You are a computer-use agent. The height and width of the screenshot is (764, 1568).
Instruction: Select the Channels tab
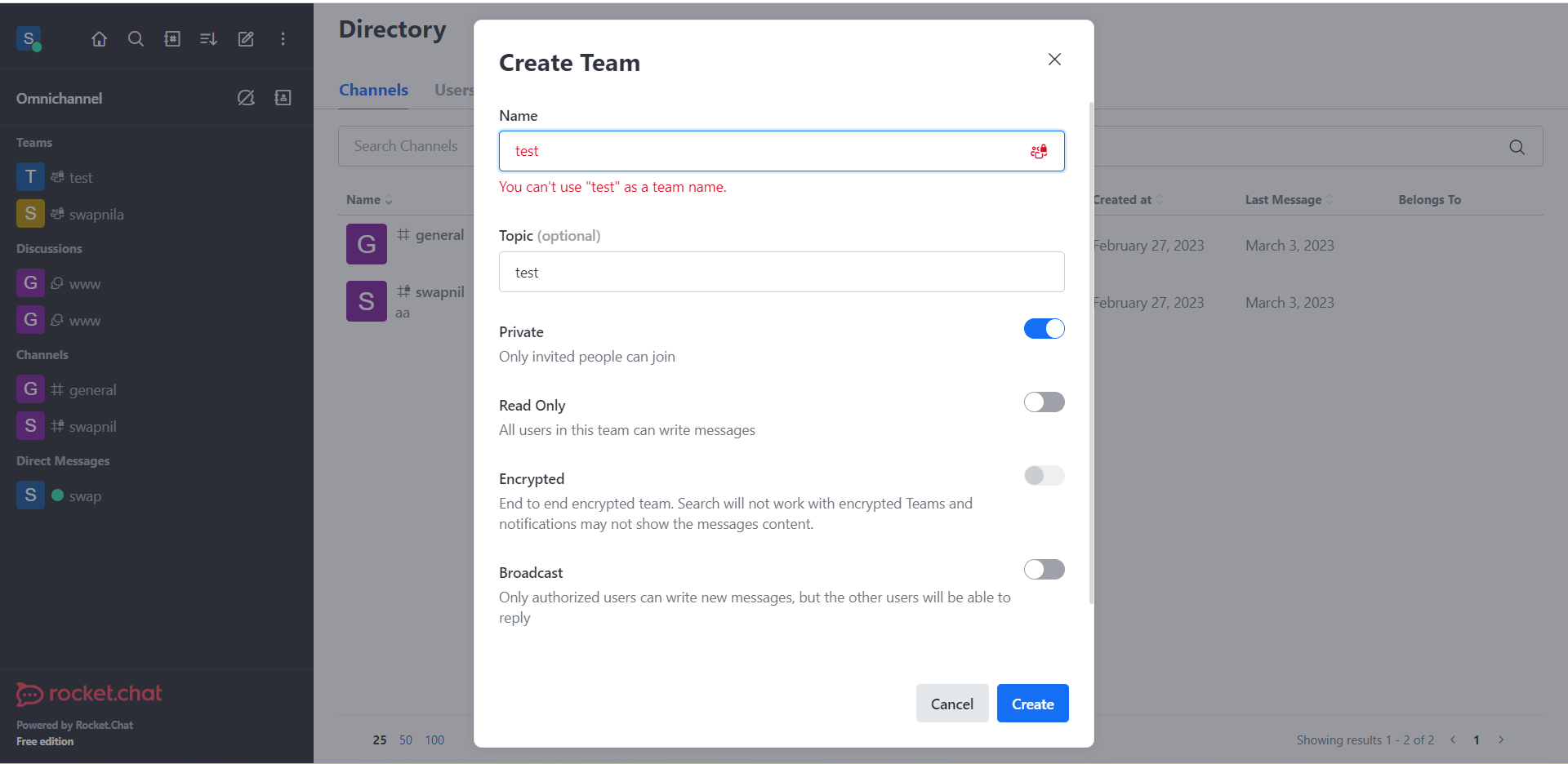coord(373,90)
